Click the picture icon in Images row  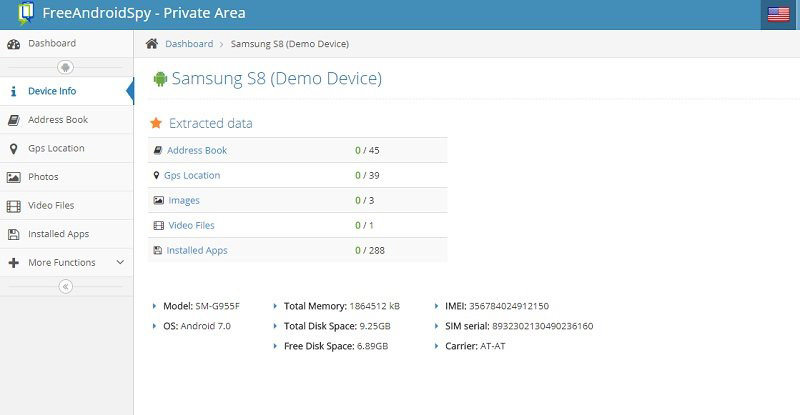[159, 200]
